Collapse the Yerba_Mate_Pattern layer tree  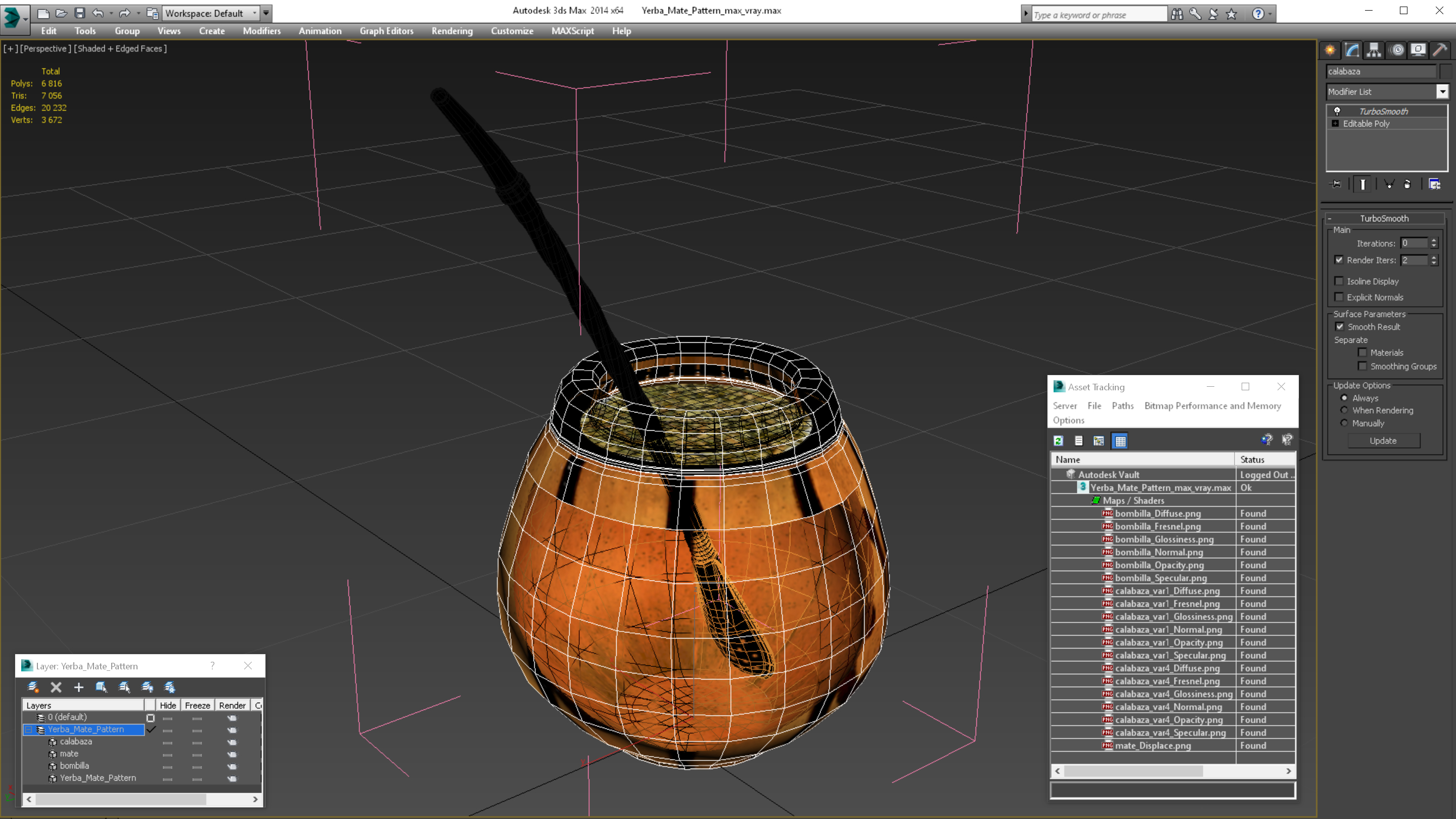28,730
